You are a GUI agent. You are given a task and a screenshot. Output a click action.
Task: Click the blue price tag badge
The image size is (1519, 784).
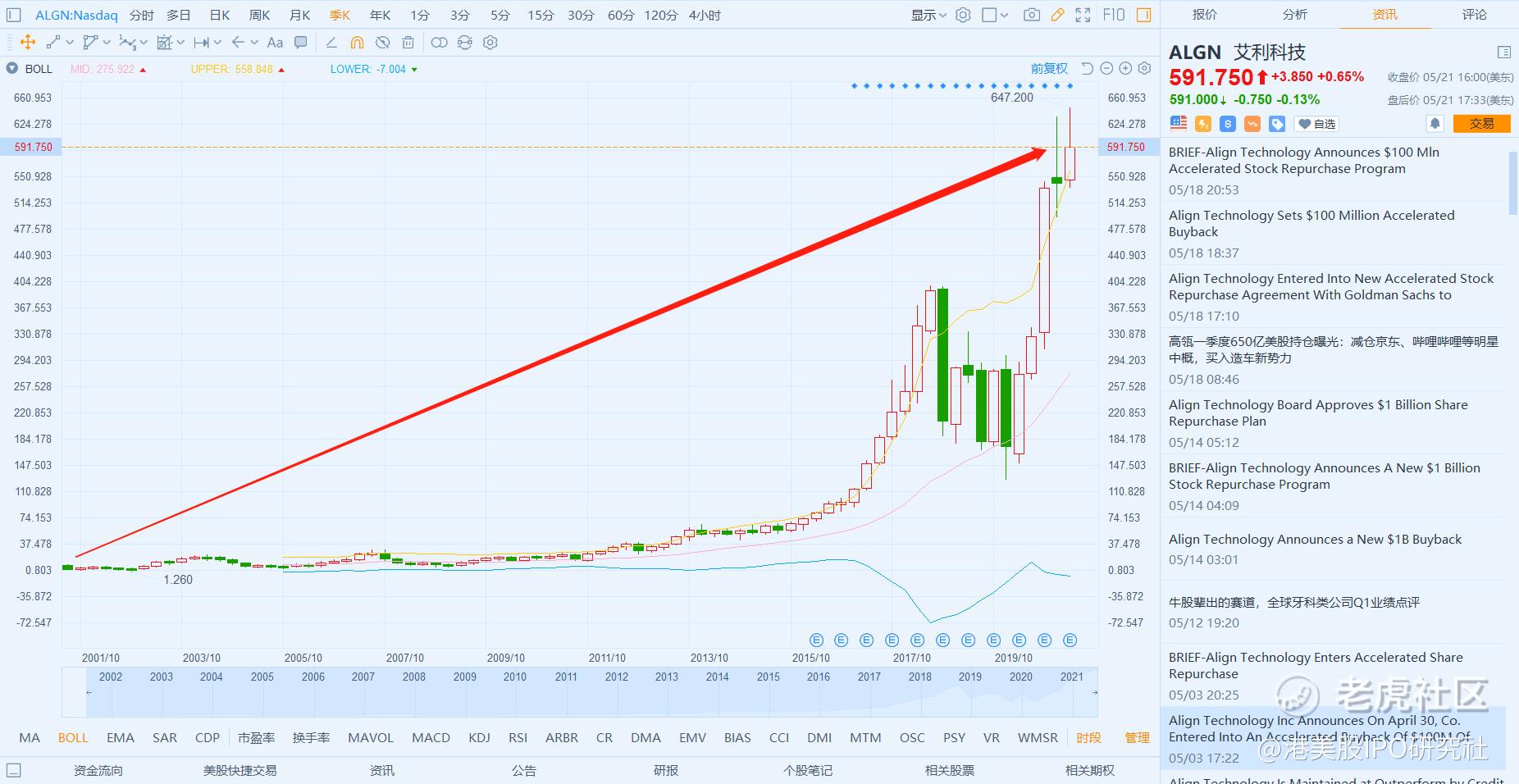(1277, 124)
